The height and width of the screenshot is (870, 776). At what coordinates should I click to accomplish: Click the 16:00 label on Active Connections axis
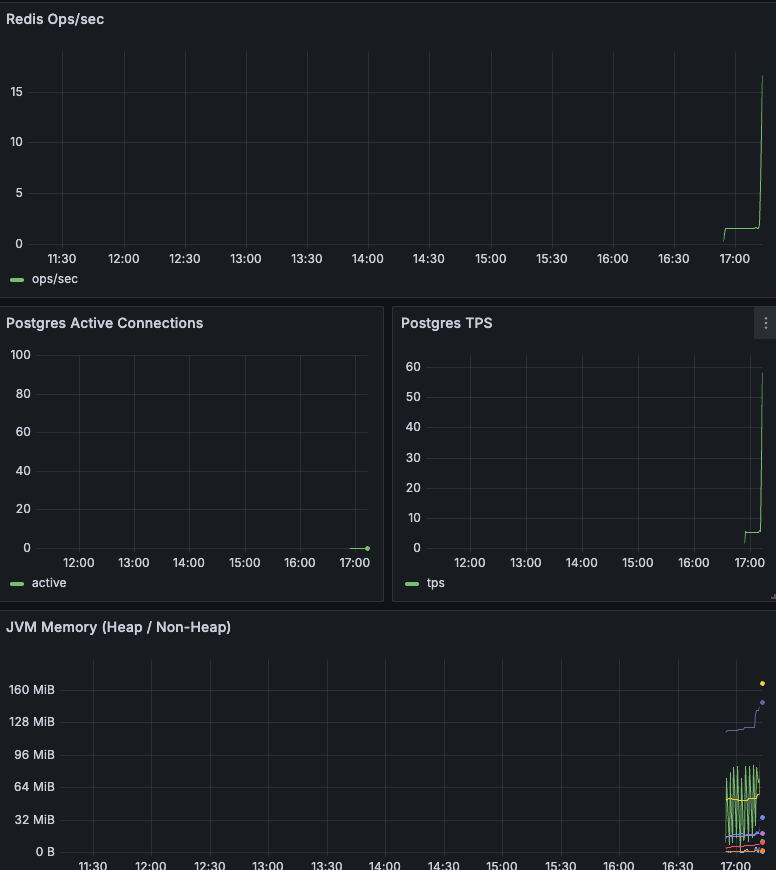point(300,563)
